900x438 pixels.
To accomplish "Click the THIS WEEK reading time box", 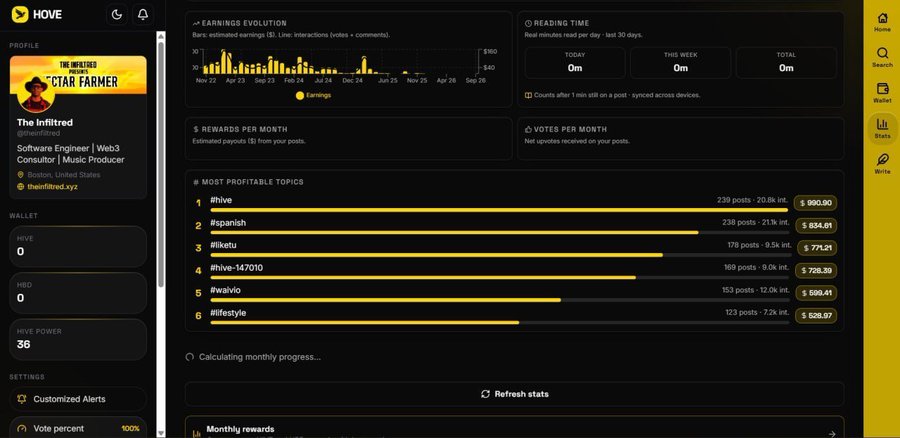I will (680, 63).
